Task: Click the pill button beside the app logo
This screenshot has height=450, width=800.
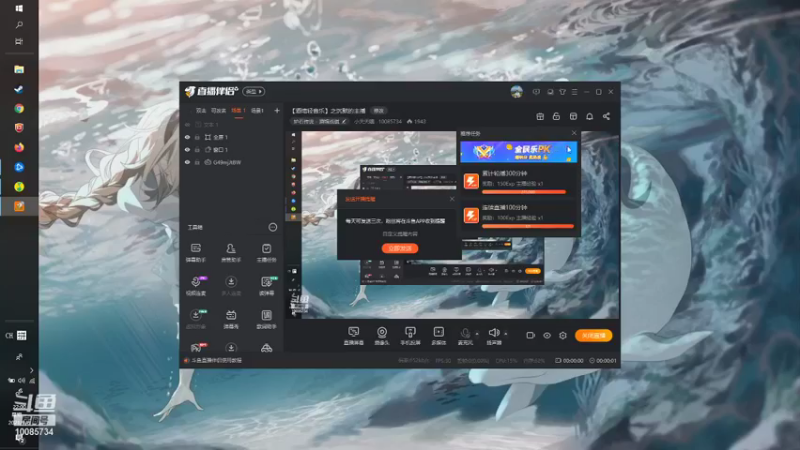Action: [x=254, y=91]
